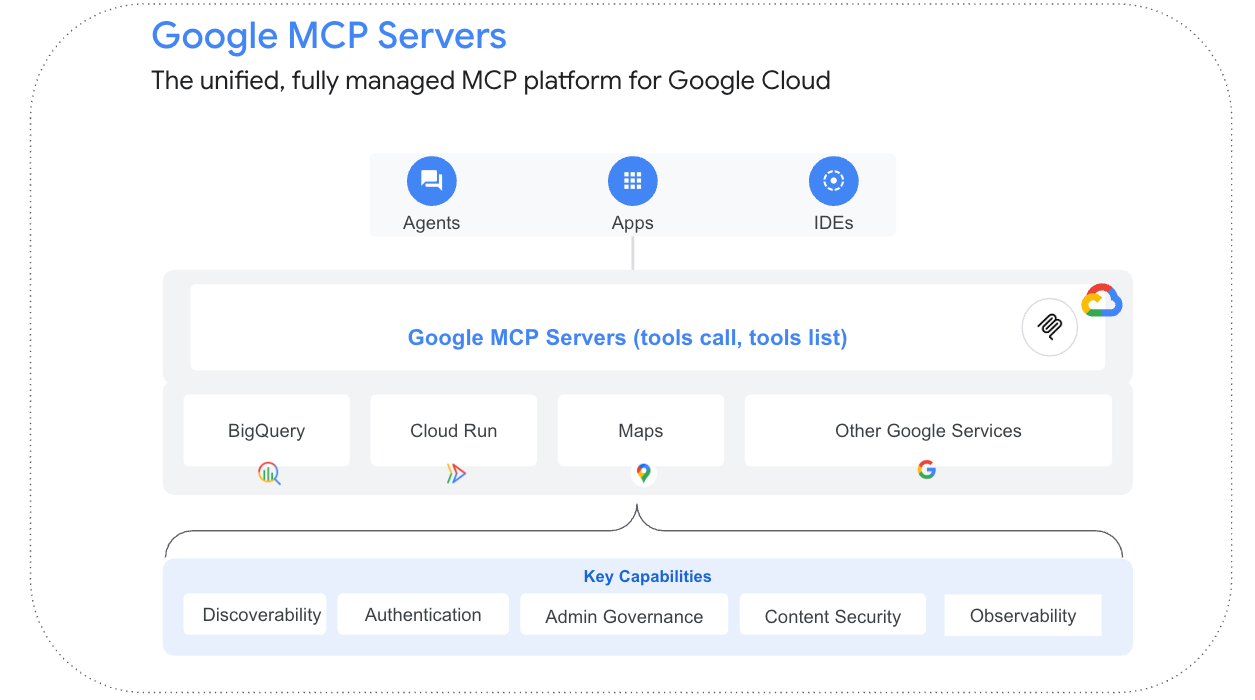Viewport: 1255px width, 700px height.
Task: Select the Observability capability chip
Action: [1022, 615]
